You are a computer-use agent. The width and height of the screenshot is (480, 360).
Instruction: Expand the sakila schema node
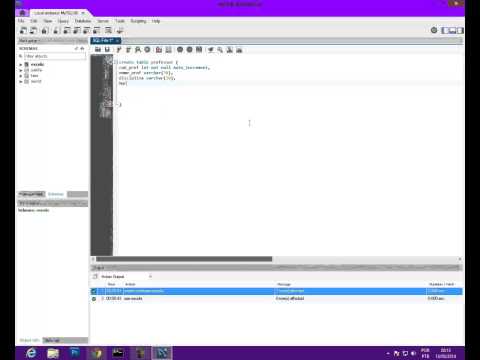(21, 70)
